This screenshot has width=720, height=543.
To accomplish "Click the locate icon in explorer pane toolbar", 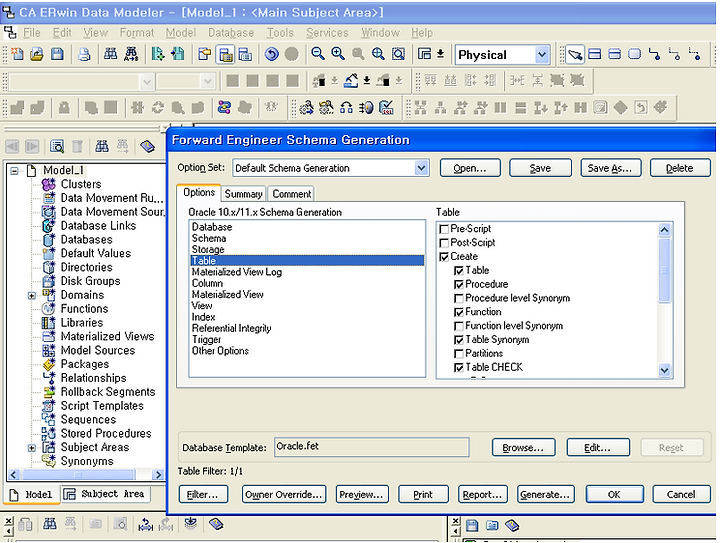I will tap(57, 147).
